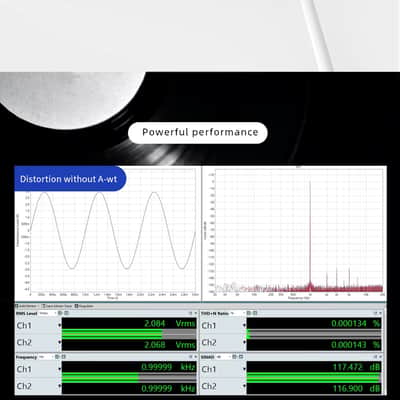This screenshot has width=400, height=400.
Task: Click the Regulate toolbar button
Action: [84, 306]
